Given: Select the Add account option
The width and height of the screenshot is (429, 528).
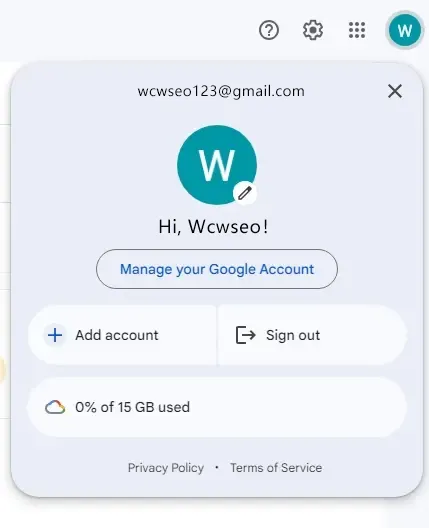Looking at the screenshot, I should [123, 335].
